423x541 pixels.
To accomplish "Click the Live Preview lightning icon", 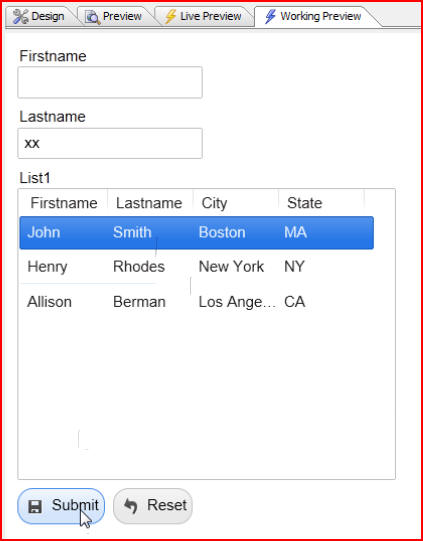I will tap(170, 16).
